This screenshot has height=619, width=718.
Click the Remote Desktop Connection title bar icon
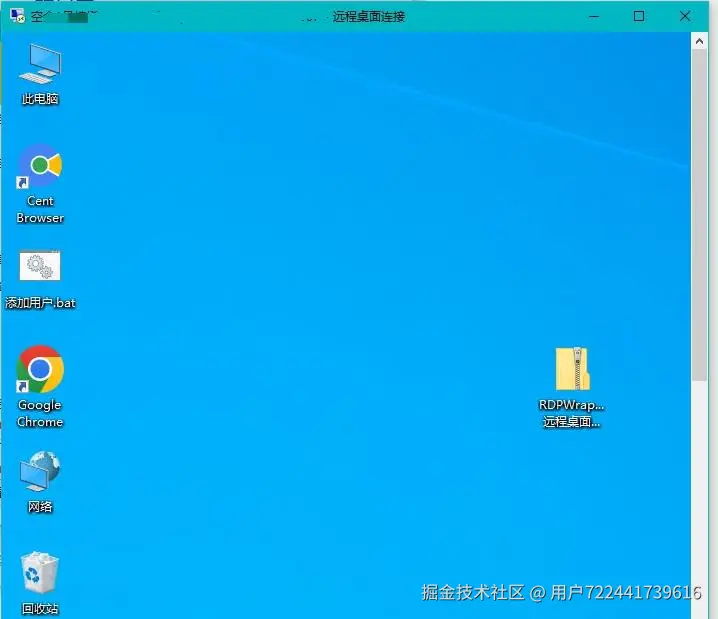tap(18, 16)
